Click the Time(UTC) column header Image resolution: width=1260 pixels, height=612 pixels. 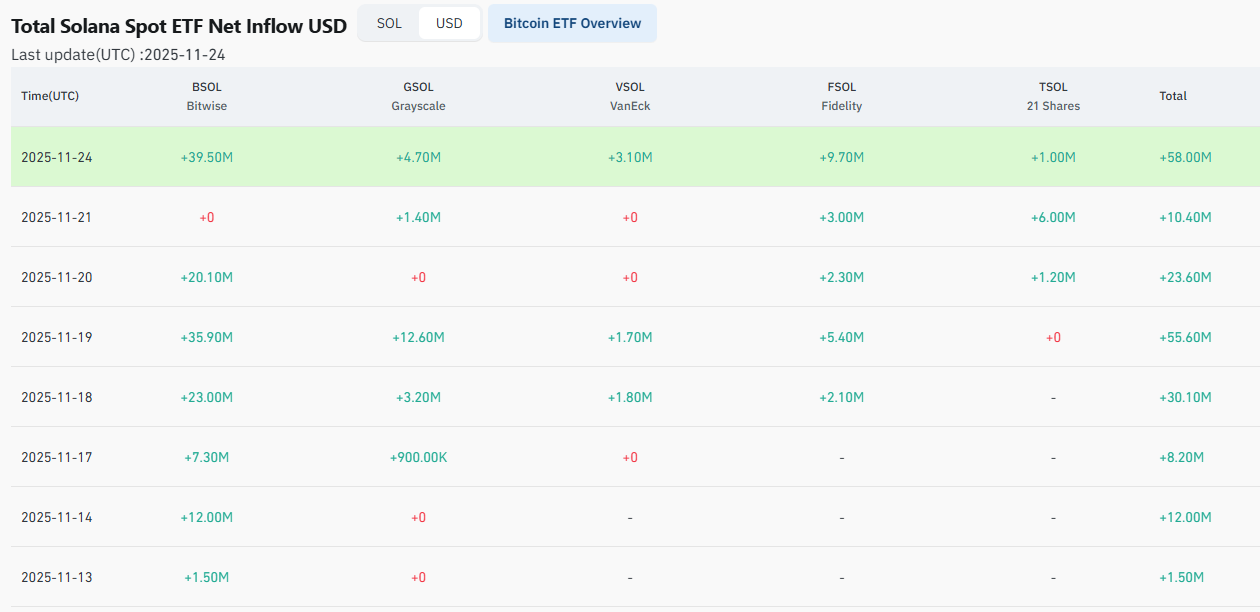click(50, 96)
